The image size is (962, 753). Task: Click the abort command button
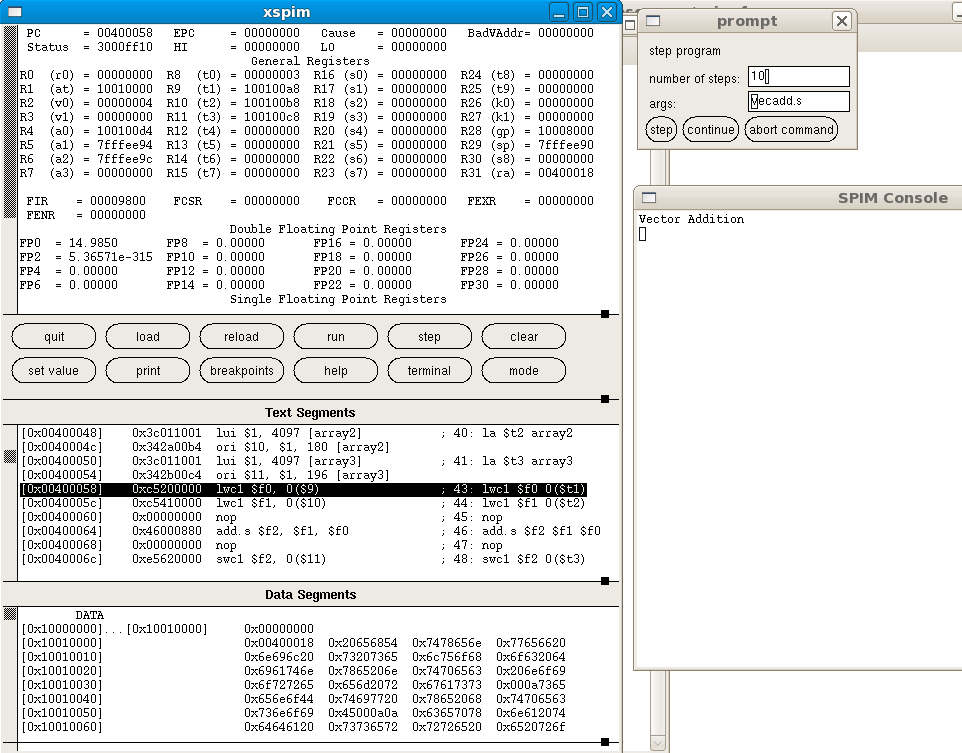pos(791,130)
